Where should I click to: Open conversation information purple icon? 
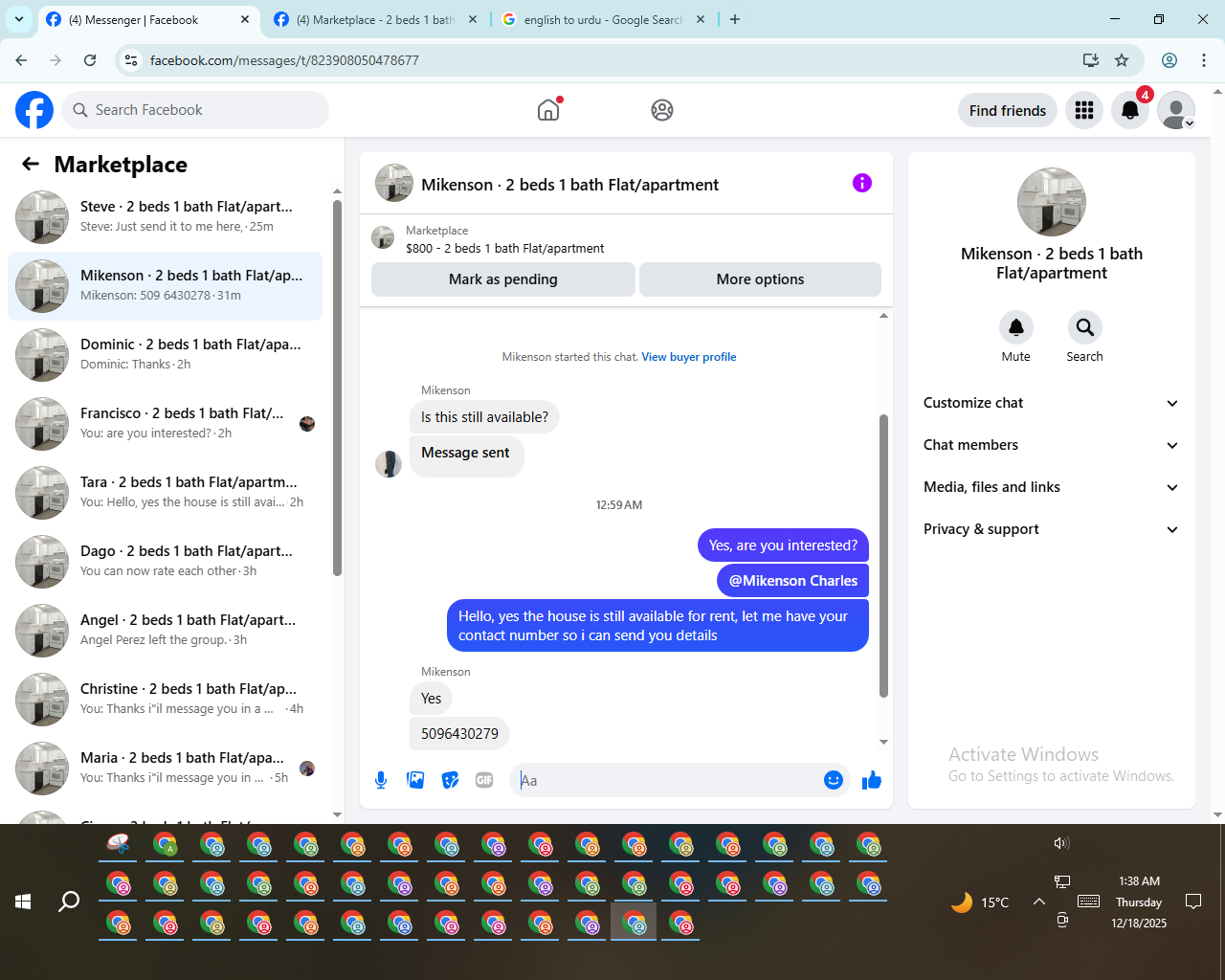pos(862,183)
